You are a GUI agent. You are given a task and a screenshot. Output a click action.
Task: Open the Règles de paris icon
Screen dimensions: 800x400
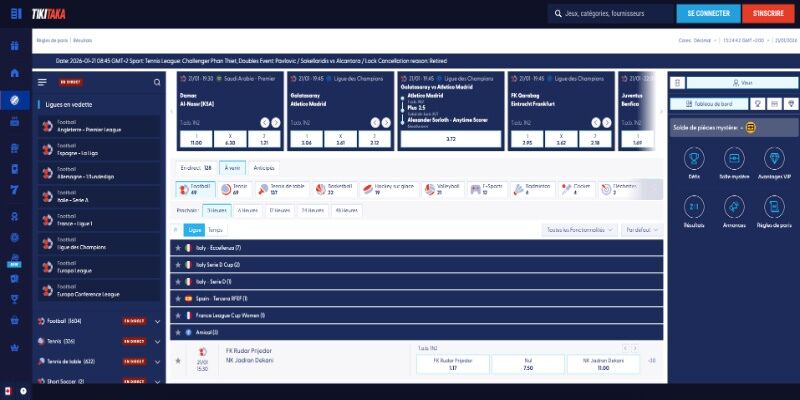tap(776, 210)
